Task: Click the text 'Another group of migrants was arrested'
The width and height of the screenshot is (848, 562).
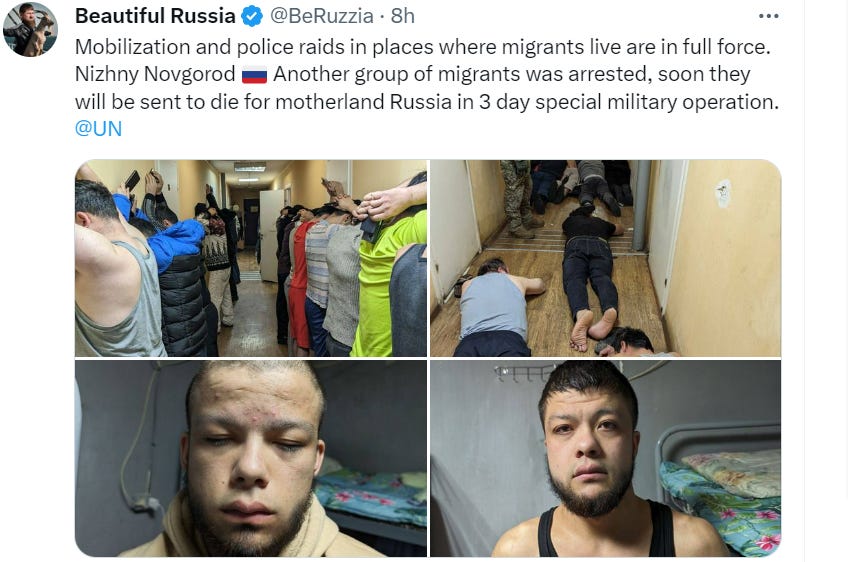Action: [x=460, y=74]
